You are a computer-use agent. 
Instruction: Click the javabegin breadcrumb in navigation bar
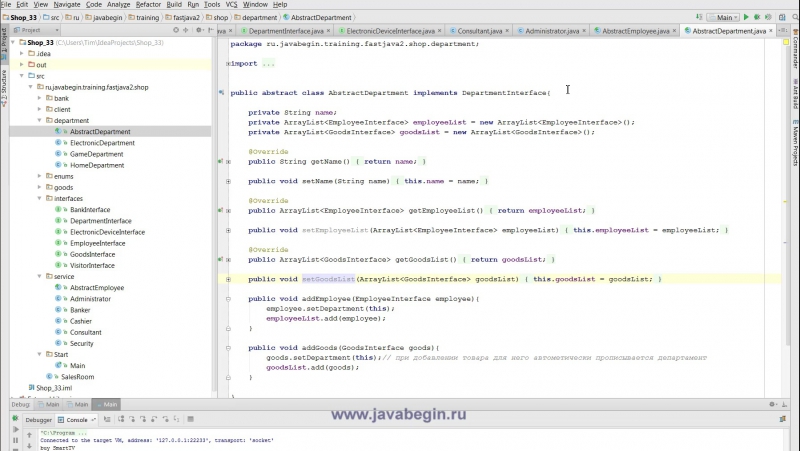(x=104, y=17)
